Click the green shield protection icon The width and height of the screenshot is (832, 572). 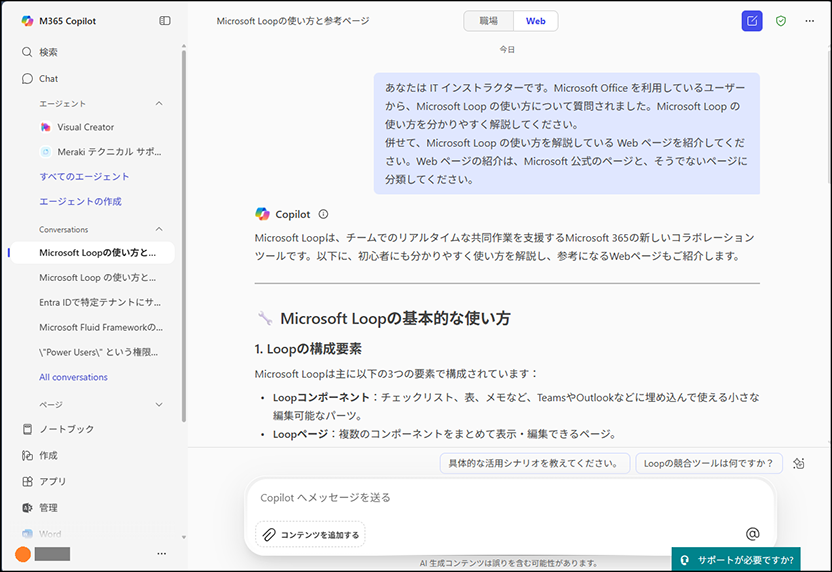click(781, 21)
